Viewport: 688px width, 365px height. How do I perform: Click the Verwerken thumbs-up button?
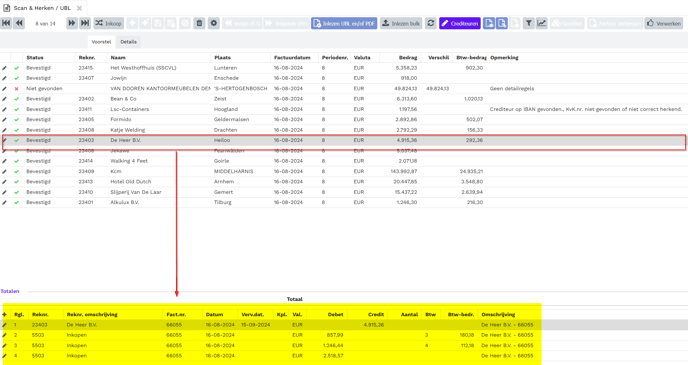664,23
